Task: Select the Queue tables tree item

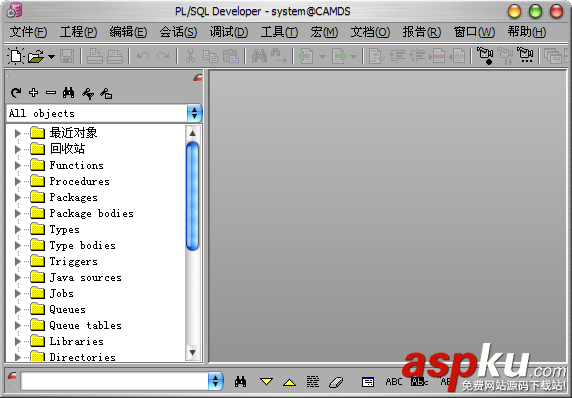Action: pos(85,325)
